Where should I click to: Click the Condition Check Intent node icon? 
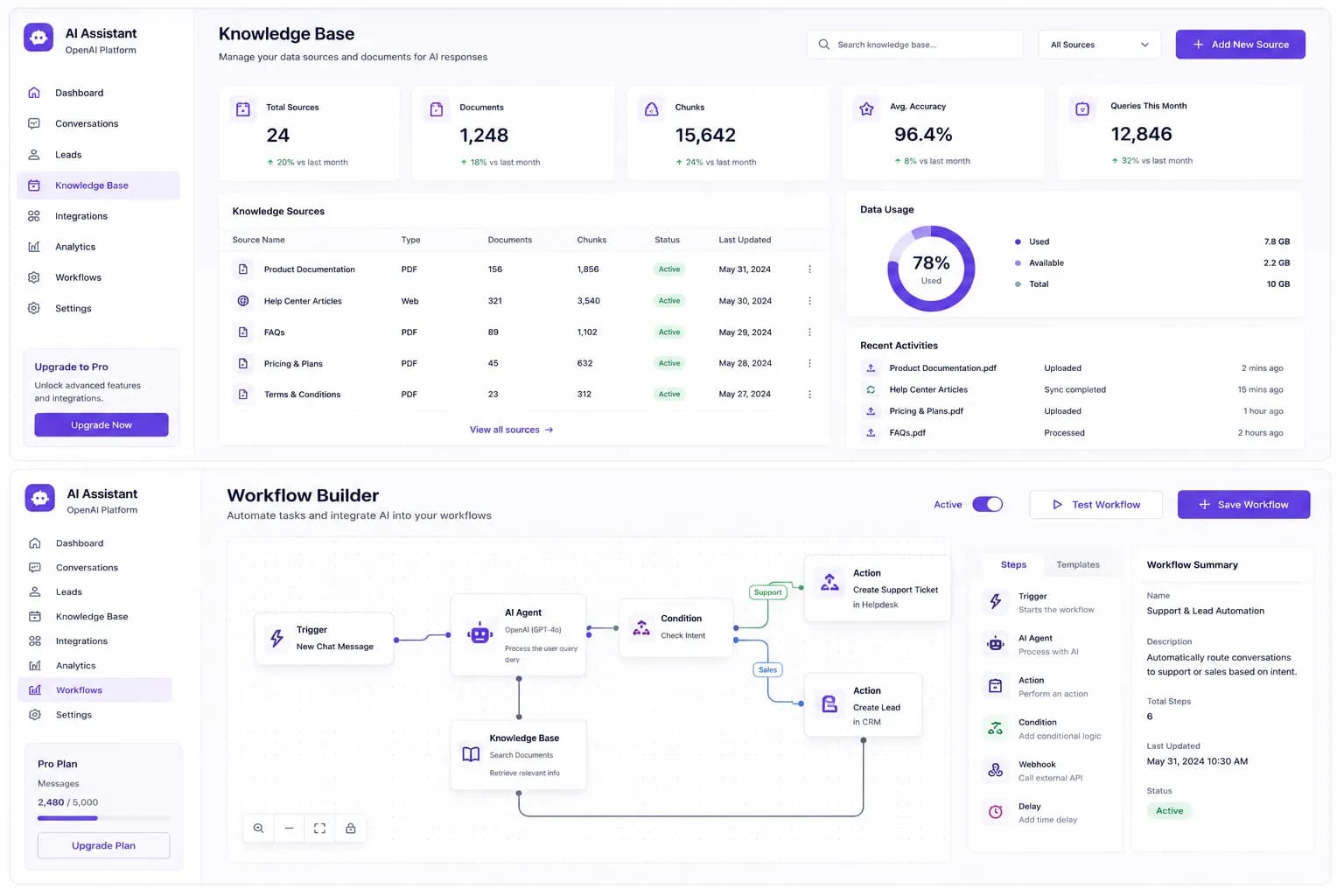click(x=641, y=627)
